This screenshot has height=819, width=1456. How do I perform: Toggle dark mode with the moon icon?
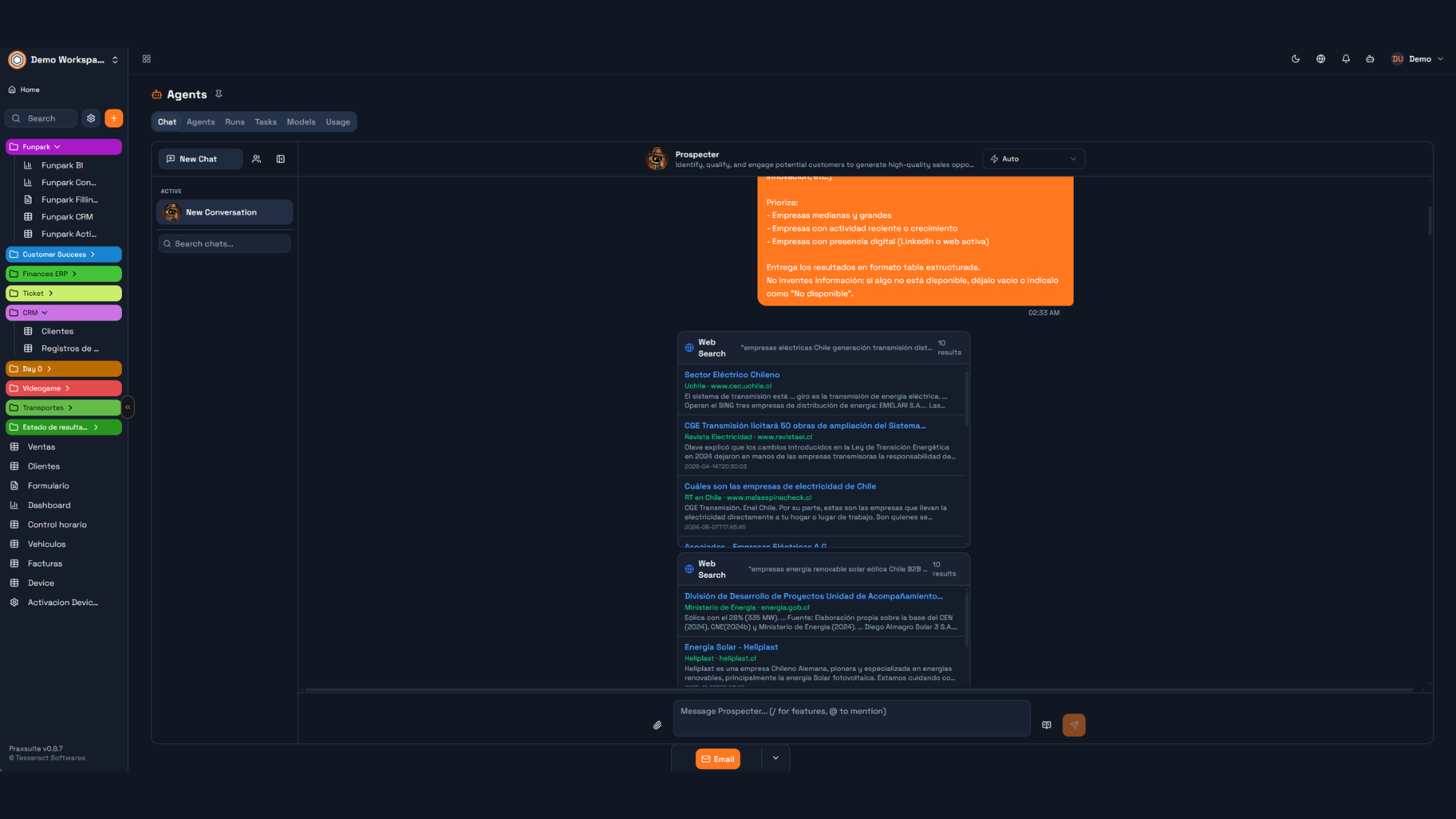1295,59
